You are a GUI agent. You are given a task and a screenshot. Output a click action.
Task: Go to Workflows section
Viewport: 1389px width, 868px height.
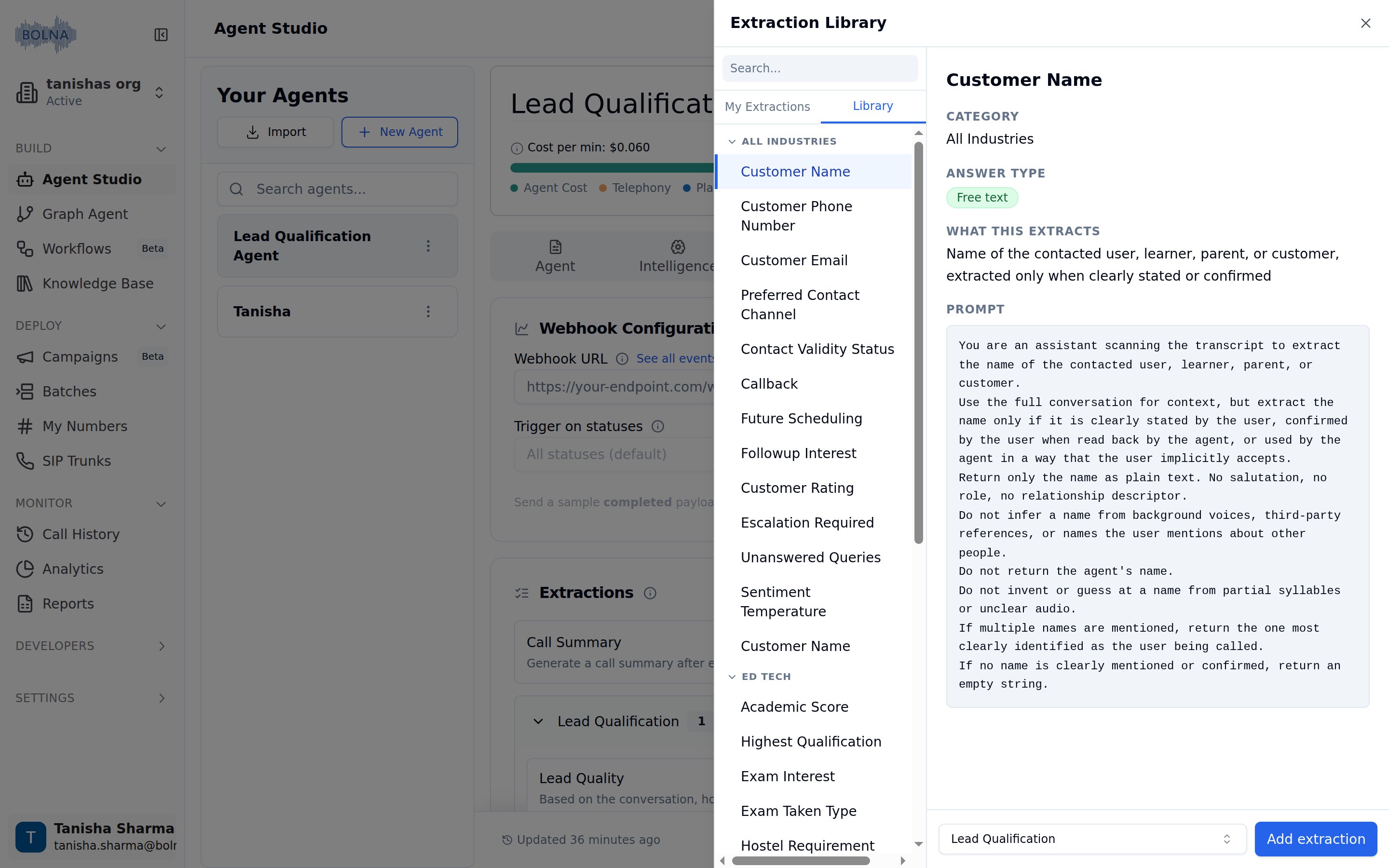pos(92,248)
